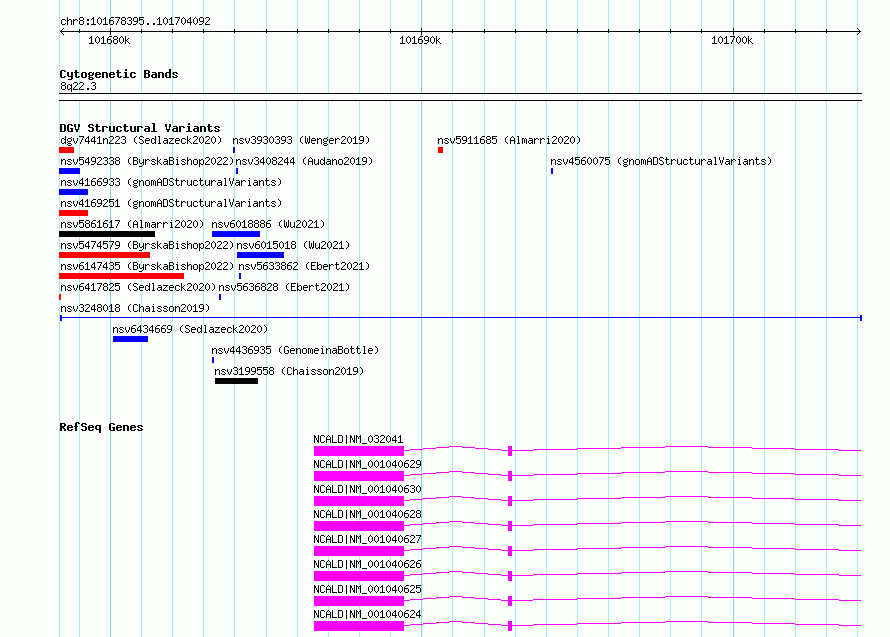
Task: Click the blue bar under nsv5492338
Action: point(69,171)
